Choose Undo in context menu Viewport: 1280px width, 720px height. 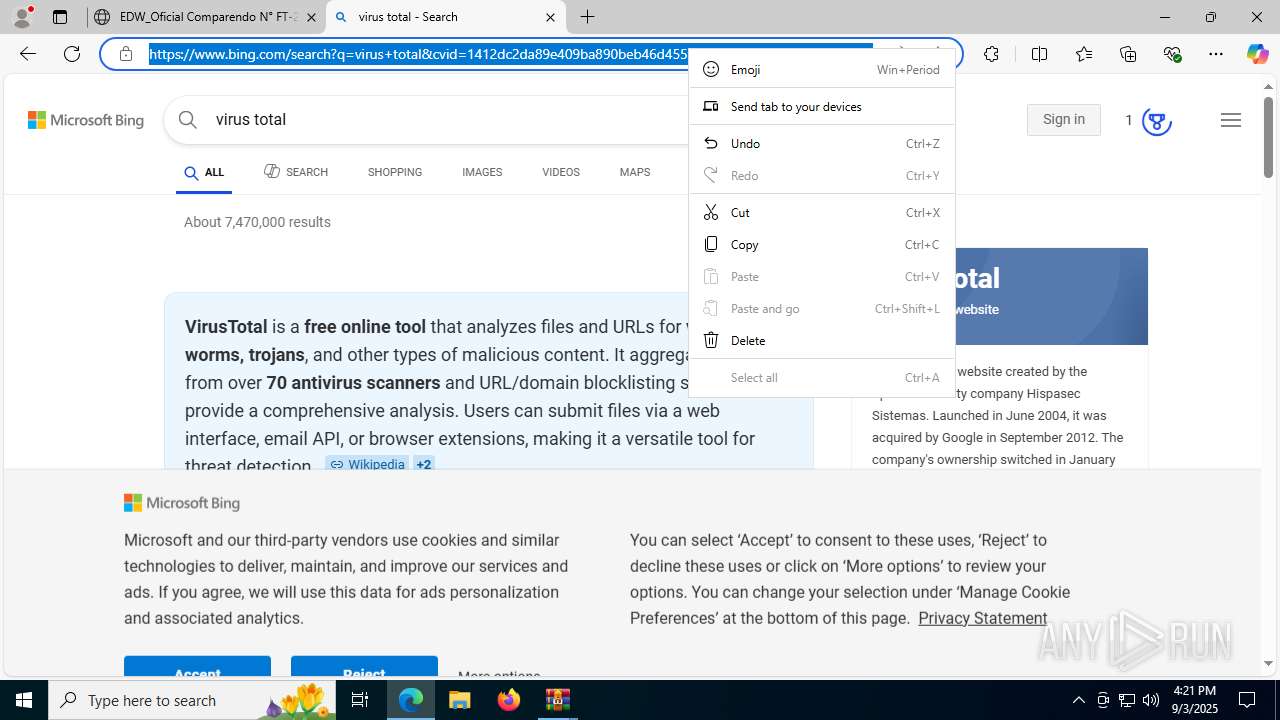tap(822, 143)
